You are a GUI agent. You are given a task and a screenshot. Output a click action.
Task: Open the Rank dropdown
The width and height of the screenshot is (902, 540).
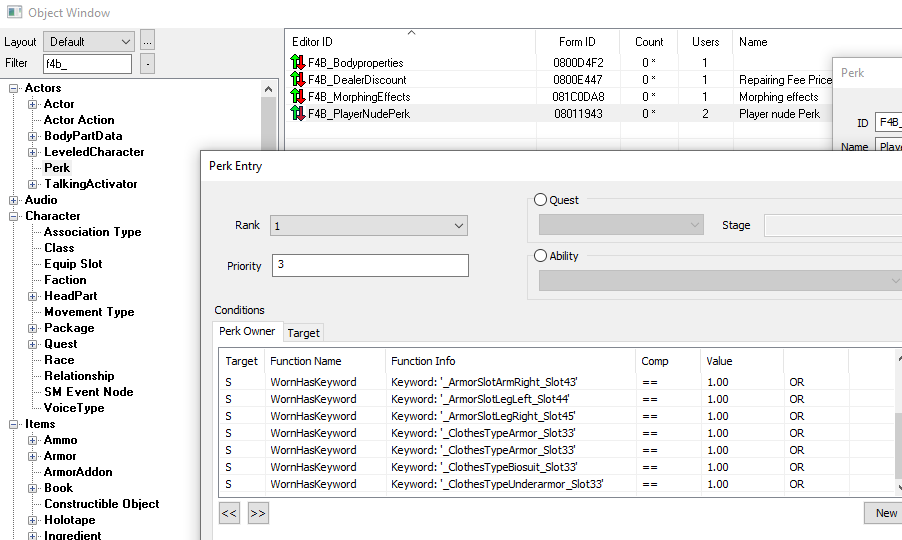pyautogui.click(x=369, y=225)
